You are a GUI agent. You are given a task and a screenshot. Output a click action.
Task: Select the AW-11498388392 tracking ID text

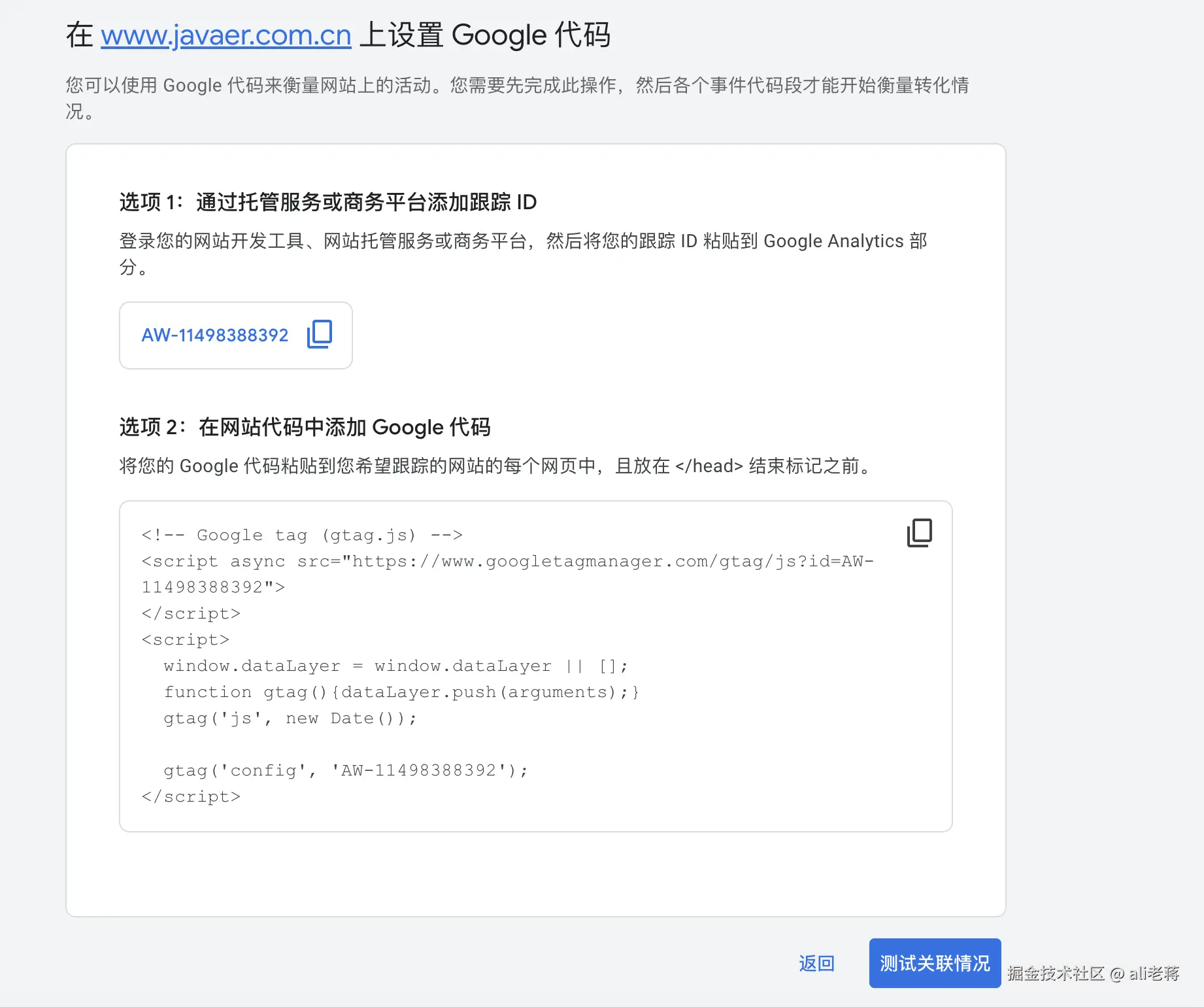(x=215, y=335)
